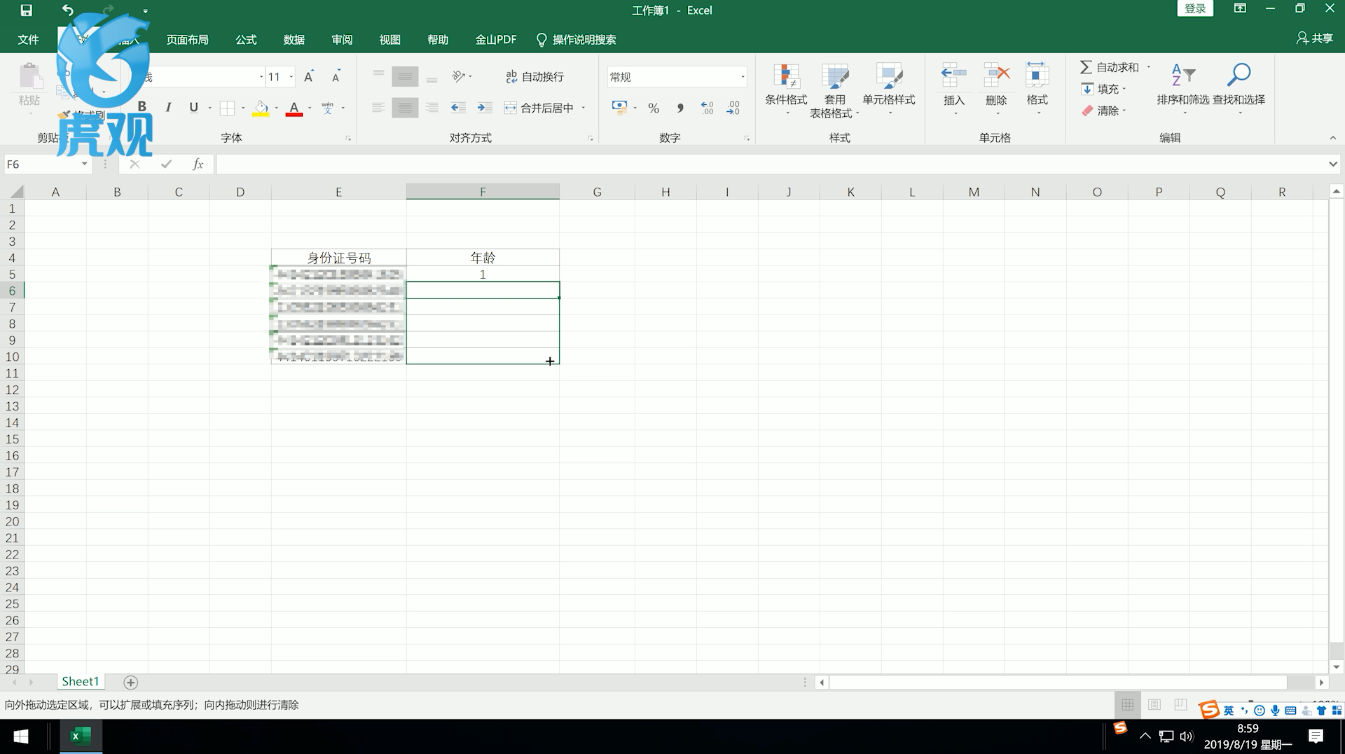Open the 文件 File tab
1345x754 pixels.
coord(28,40)
